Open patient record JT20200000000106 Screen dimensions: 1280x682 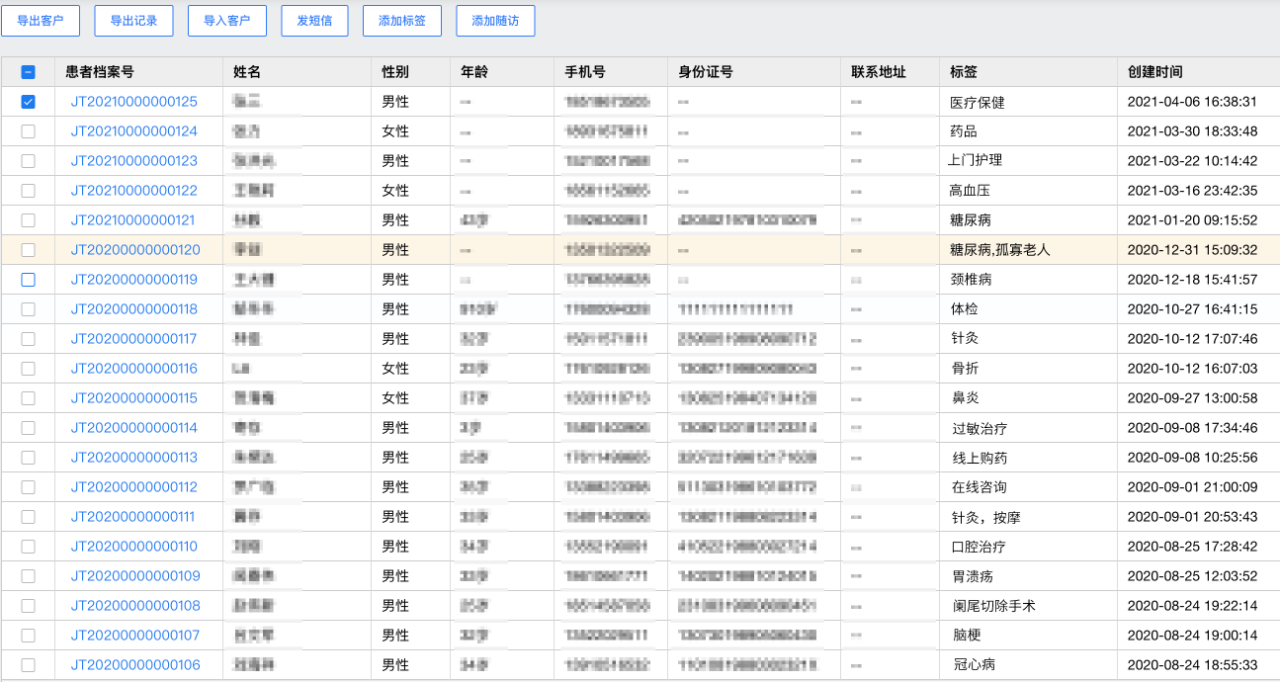135,665
